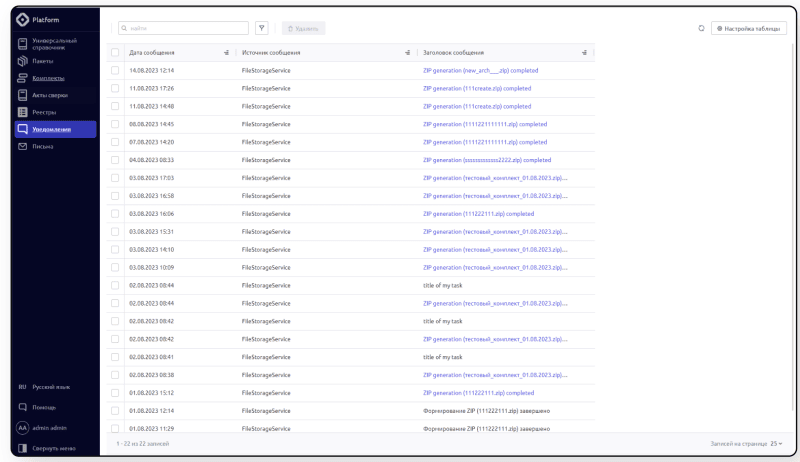Screen dimensions: 800x462
Task: Open Акты сверки menu item
Action: tap(51, 94)
